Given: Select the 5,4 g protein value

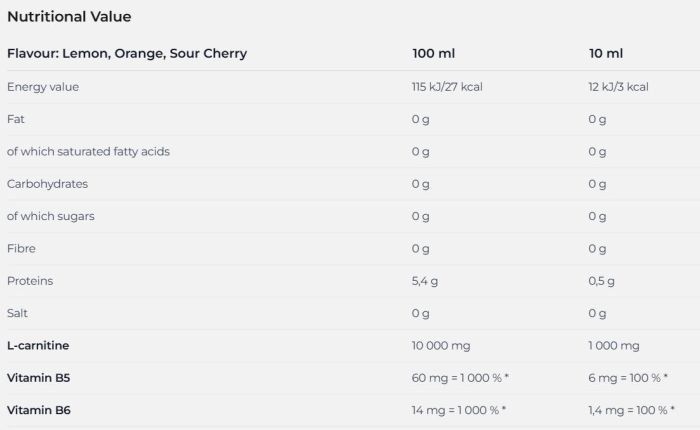Looking at the screenshot, I should pos(428,281).
